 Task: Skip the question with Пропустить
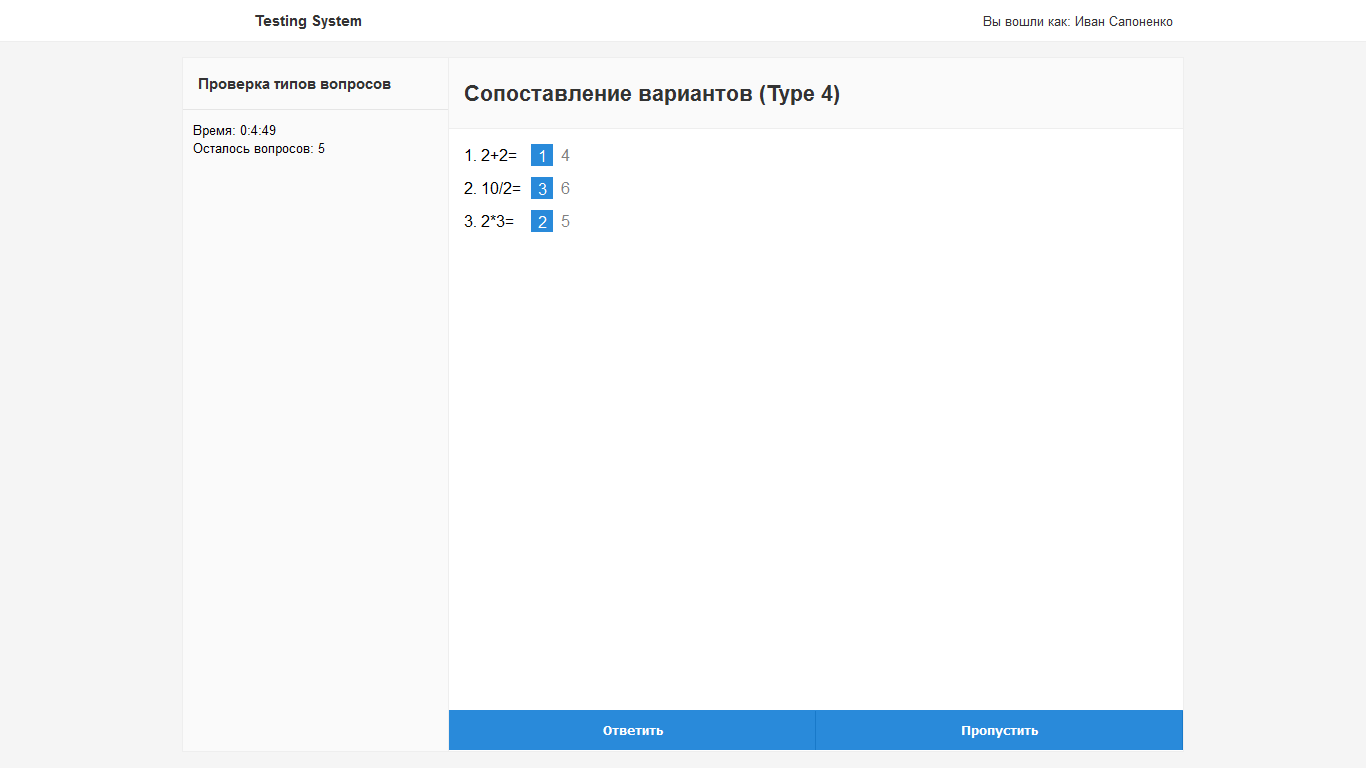coord(999,730)
